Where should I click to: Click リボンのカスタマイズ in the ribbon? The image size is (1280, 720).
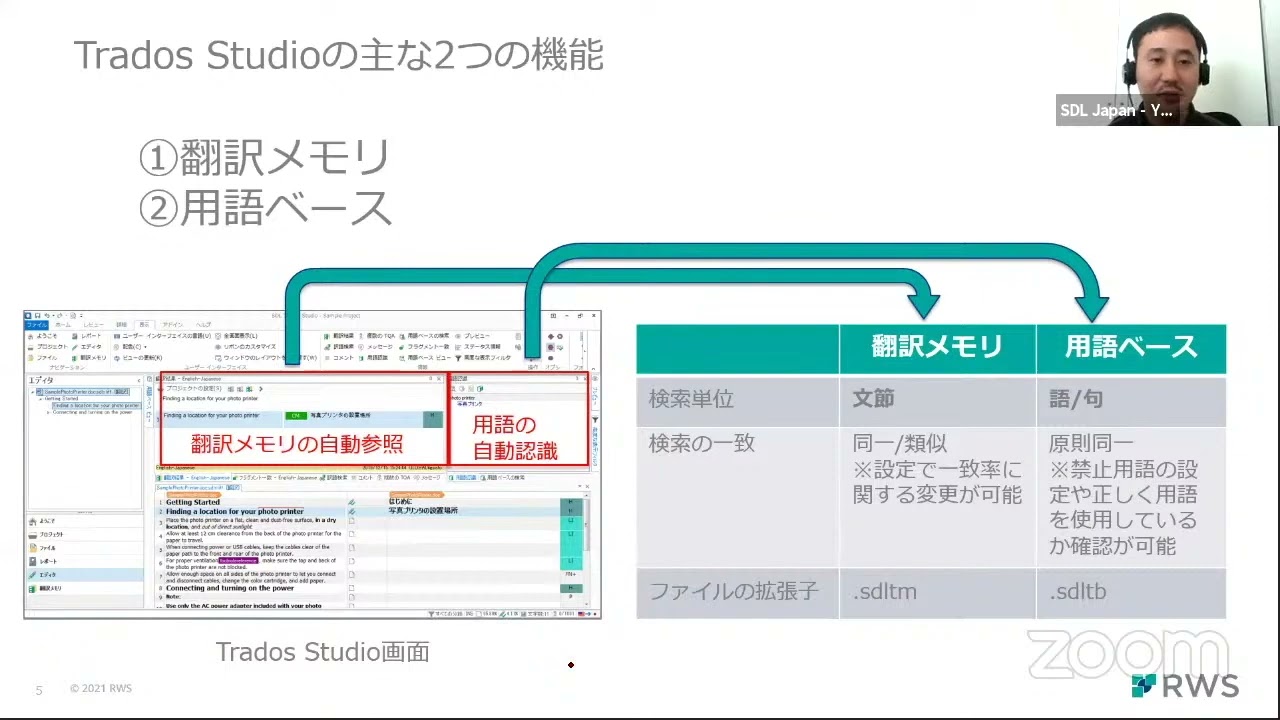coord(245,347)
